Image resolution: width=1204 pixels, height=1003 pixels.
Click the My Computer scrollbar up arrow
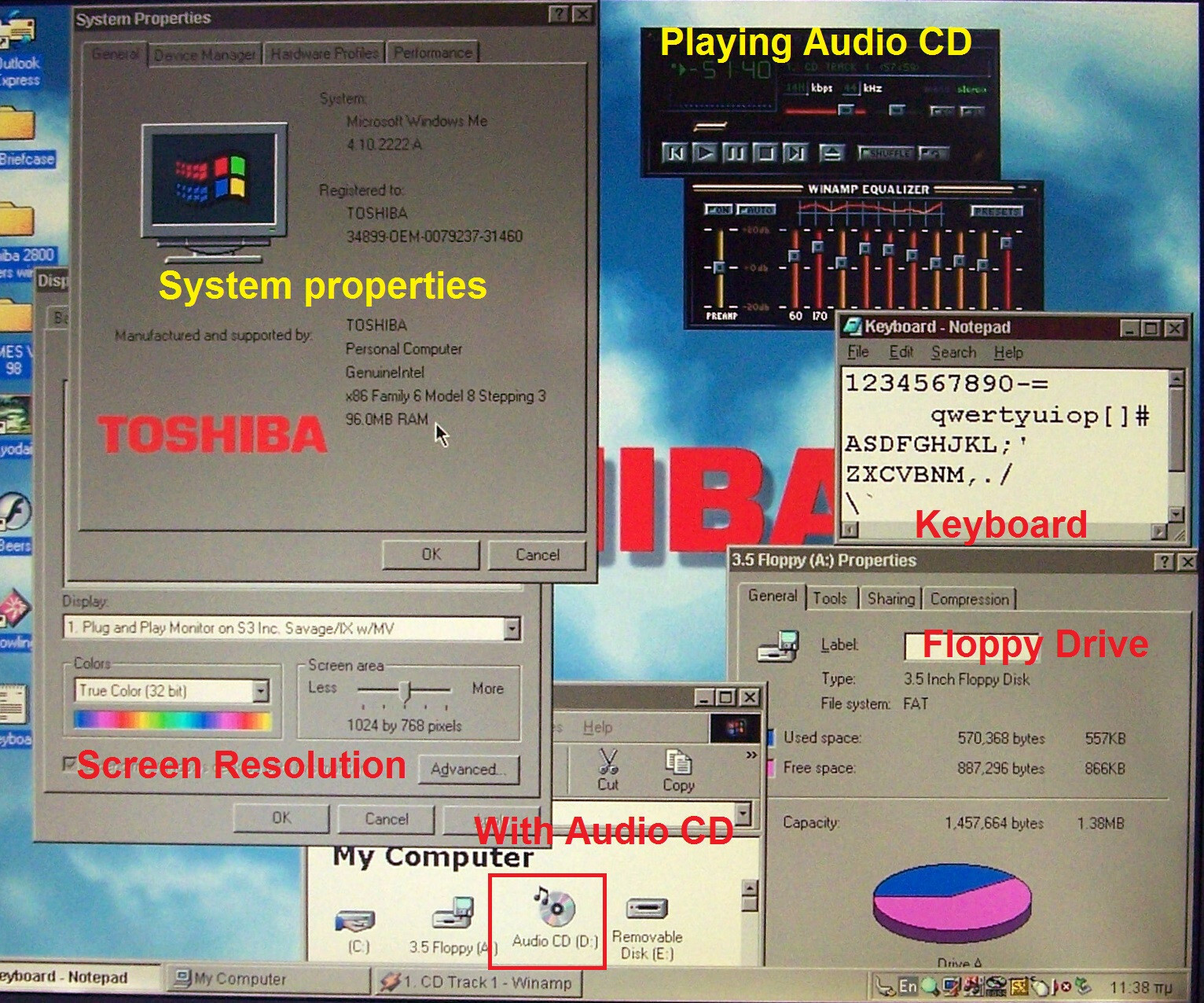[751, 888]
